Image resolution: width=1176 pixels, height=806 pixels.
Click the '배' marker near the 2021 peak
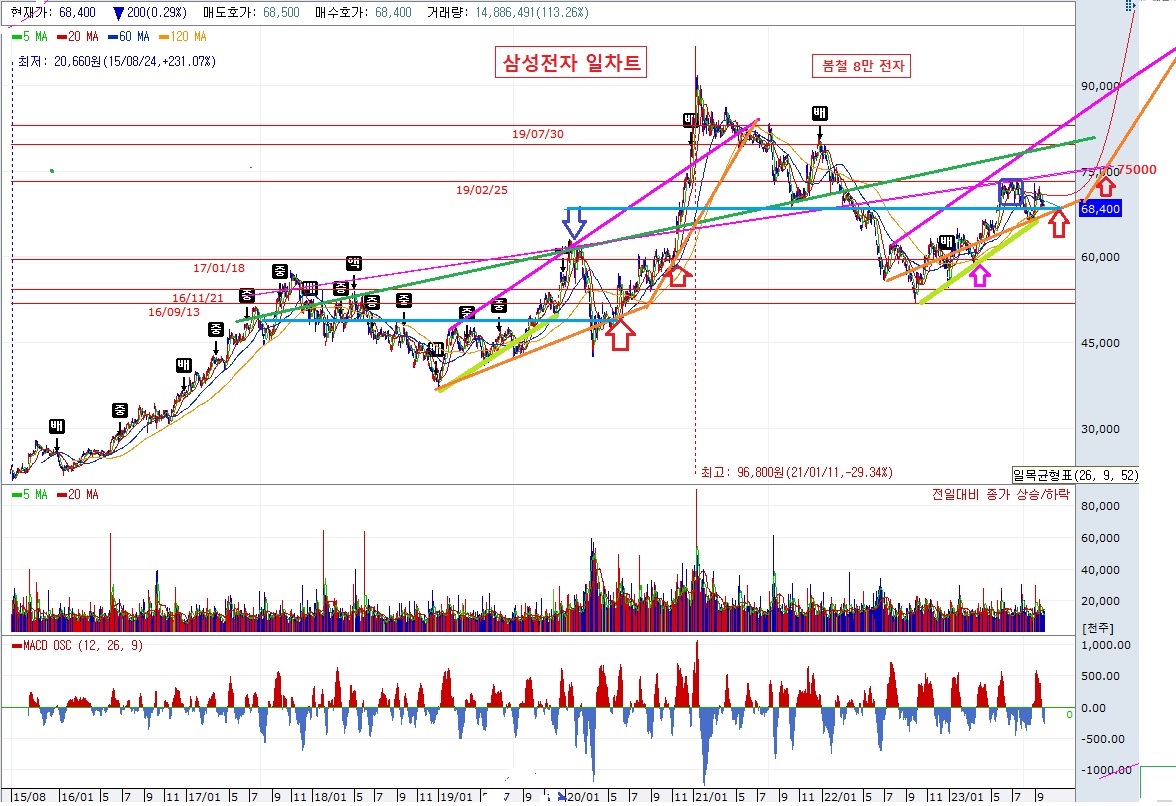tap(691, 120)
